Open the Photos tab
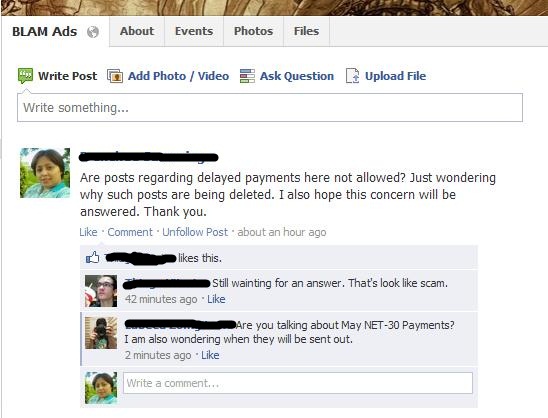Viewport: 548px width, 418px height. [x=253, y=31]
